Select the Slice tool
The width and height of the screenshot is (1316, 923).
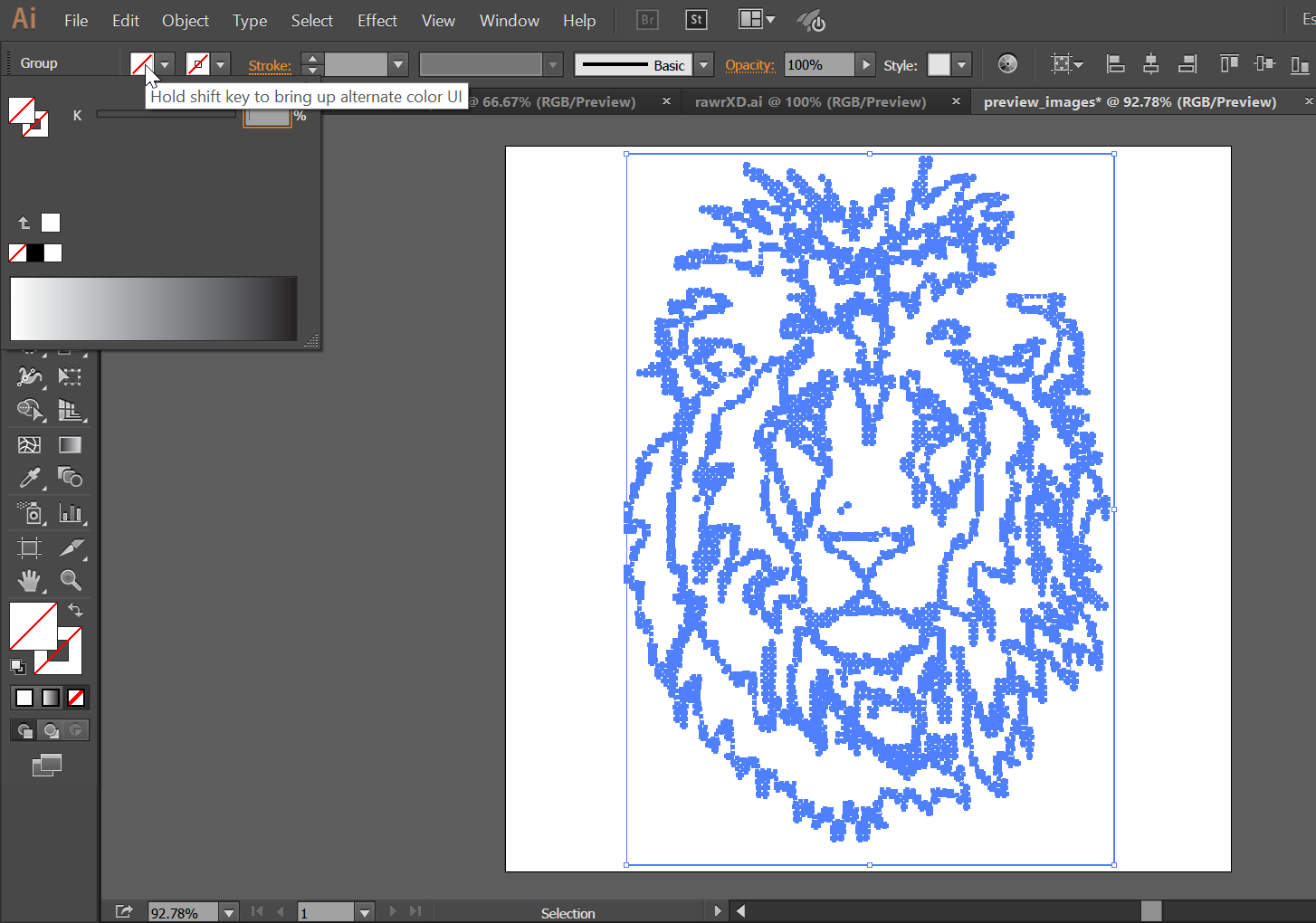70,547
